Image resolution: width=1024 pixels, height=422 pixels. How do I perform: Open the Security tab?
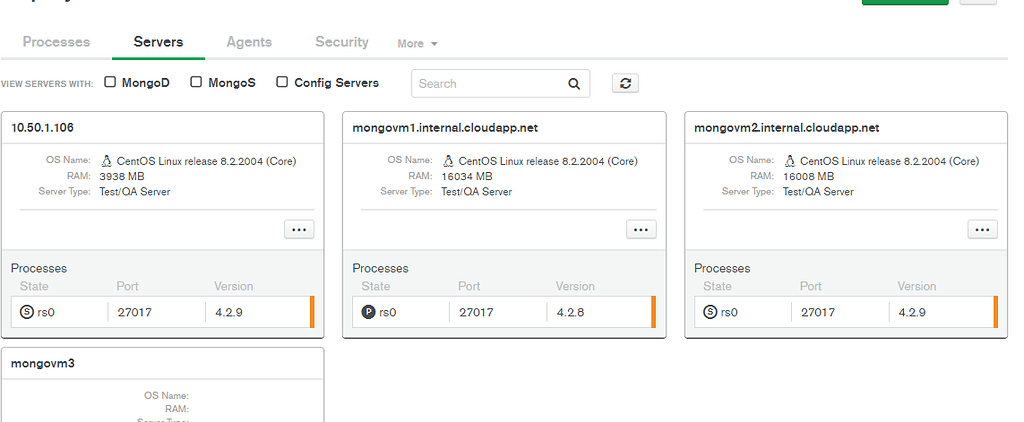(342, 42)
